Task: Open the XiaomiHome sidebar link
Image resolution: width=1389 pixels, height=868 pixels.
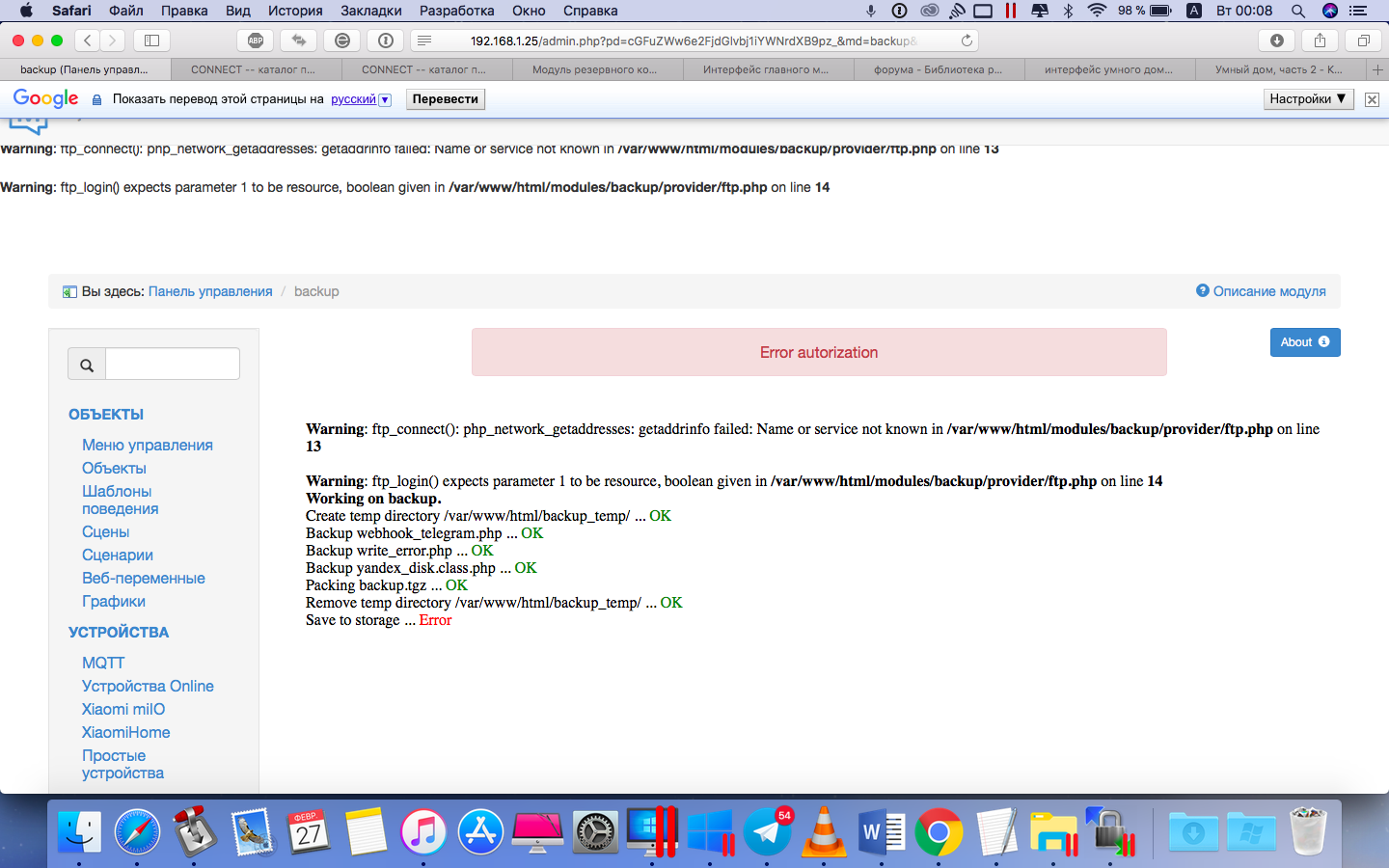Action: (x=126, y=732)
